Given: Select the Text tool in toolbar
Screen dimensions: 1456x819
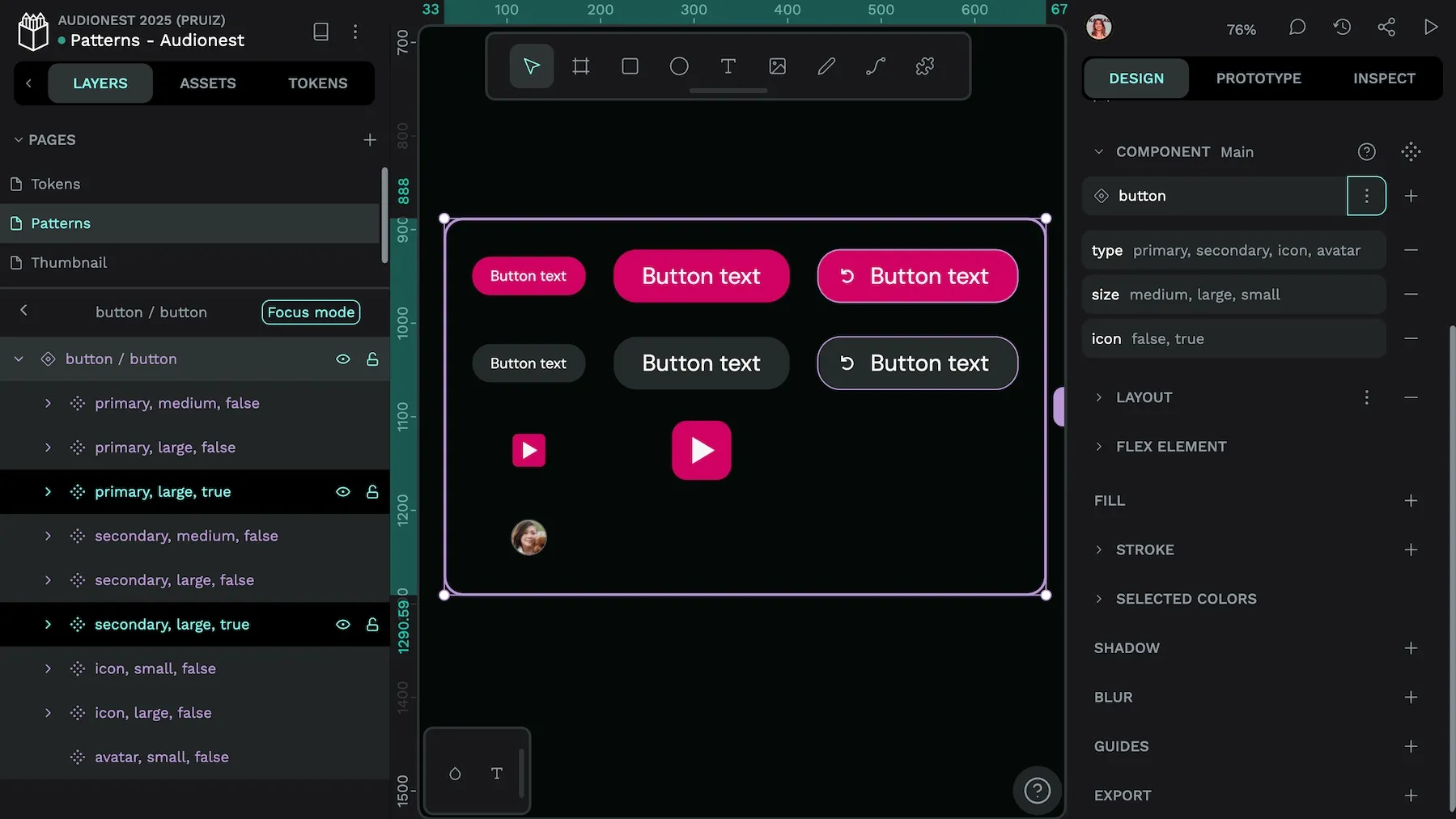Looking at the screenshot, I should pyautogui.click(x=728, y=66).
